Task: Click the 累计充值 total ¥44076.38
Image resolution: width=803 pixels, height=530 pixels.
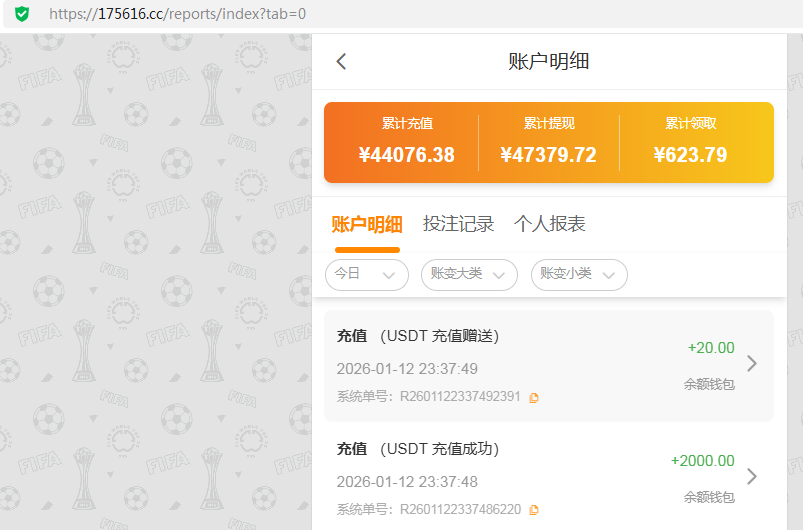Action: click(407, 155)
